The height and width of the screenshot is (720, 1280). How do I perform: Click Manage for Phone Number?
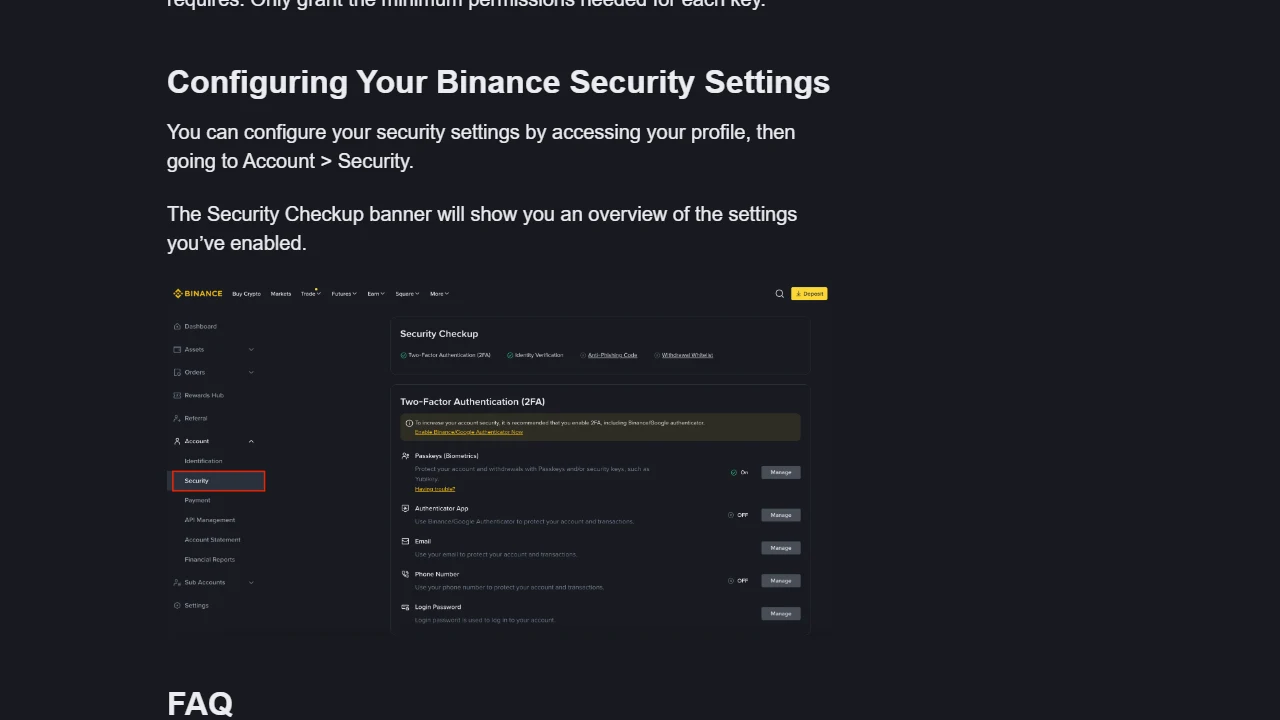(x=781, y=580)
